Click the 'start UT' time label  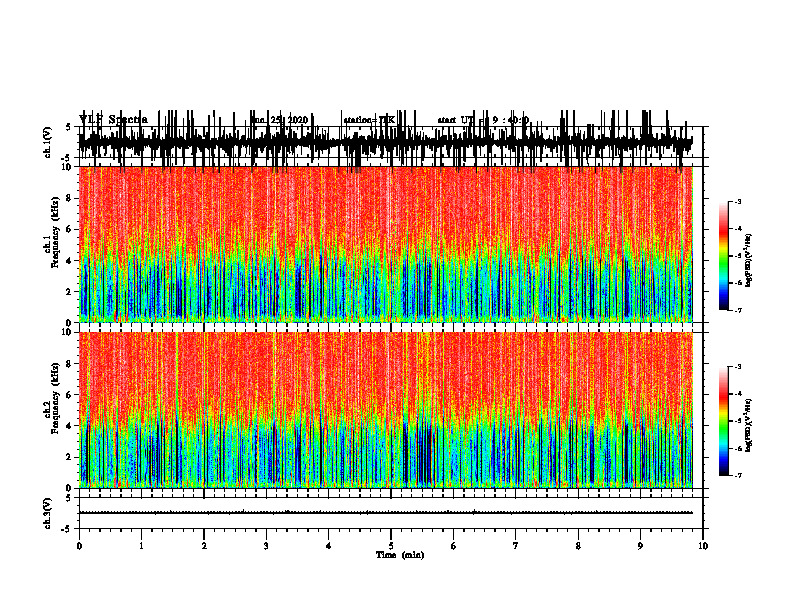click(483, 120)
